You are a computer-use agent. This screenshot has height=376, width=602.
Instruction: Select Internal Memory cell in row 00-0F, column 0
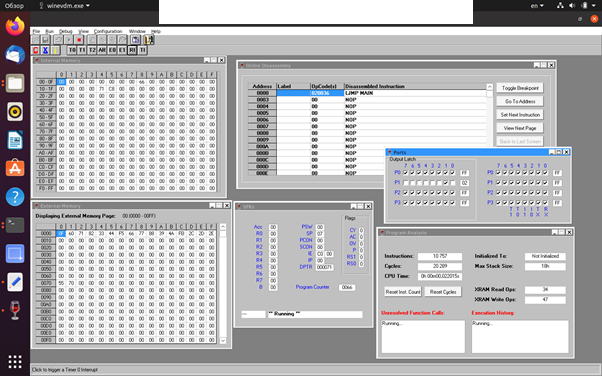61,82
